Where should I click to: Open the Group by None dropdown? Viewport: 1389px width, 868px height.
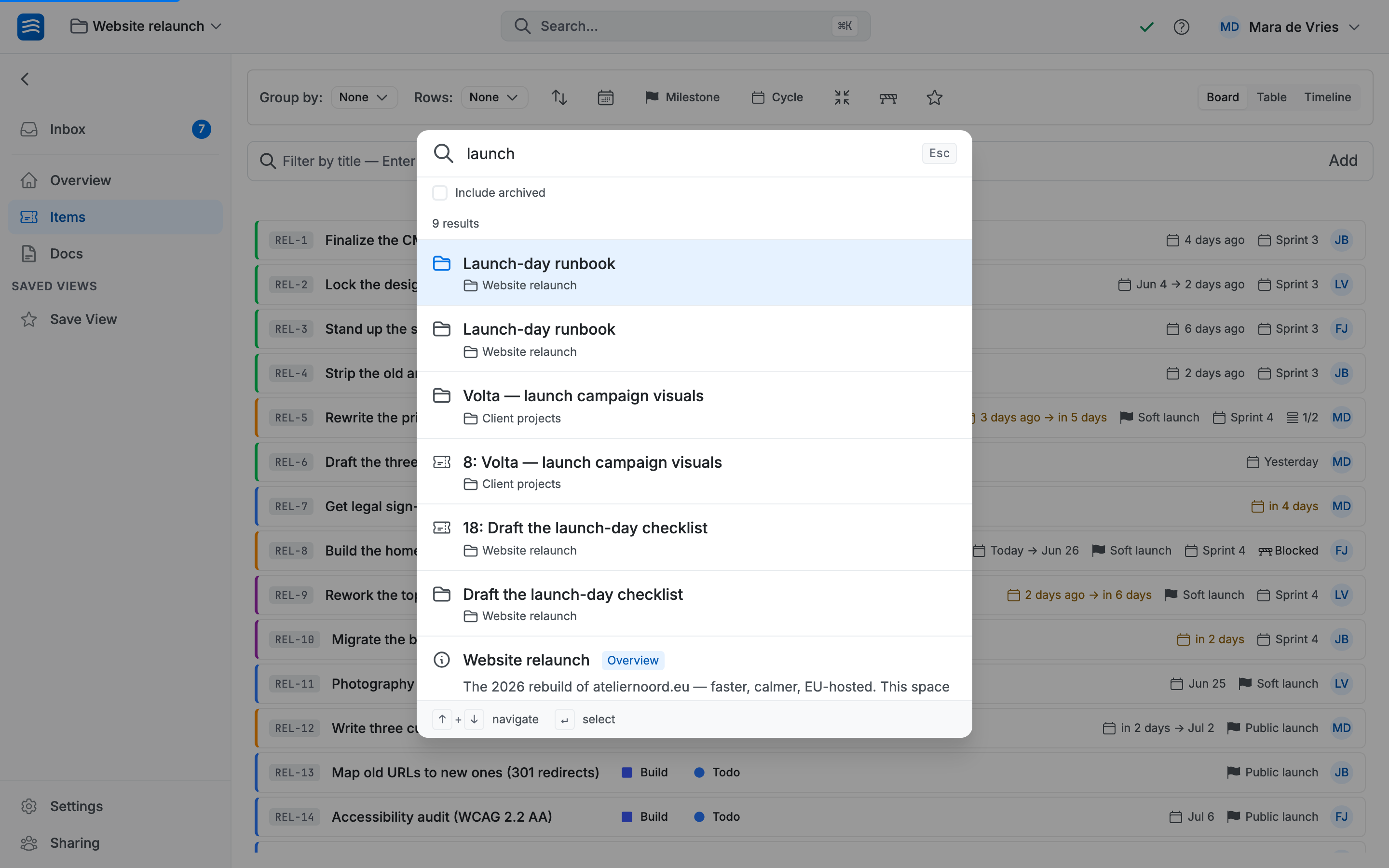click(x=364, y=97)
